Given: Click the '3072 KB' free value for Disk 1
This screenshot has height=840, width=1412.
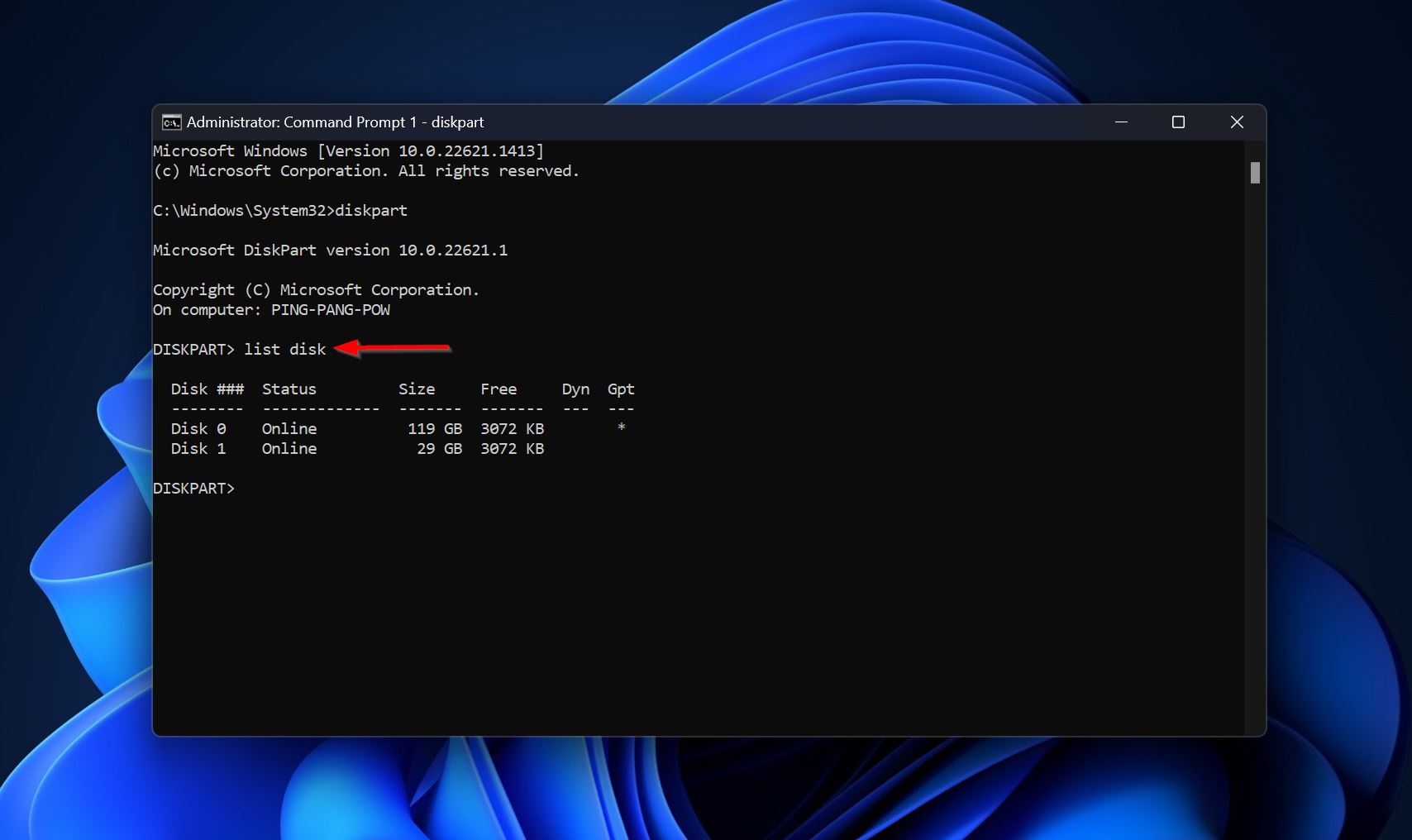Looking at the screenshot, I should pos(512,449).
